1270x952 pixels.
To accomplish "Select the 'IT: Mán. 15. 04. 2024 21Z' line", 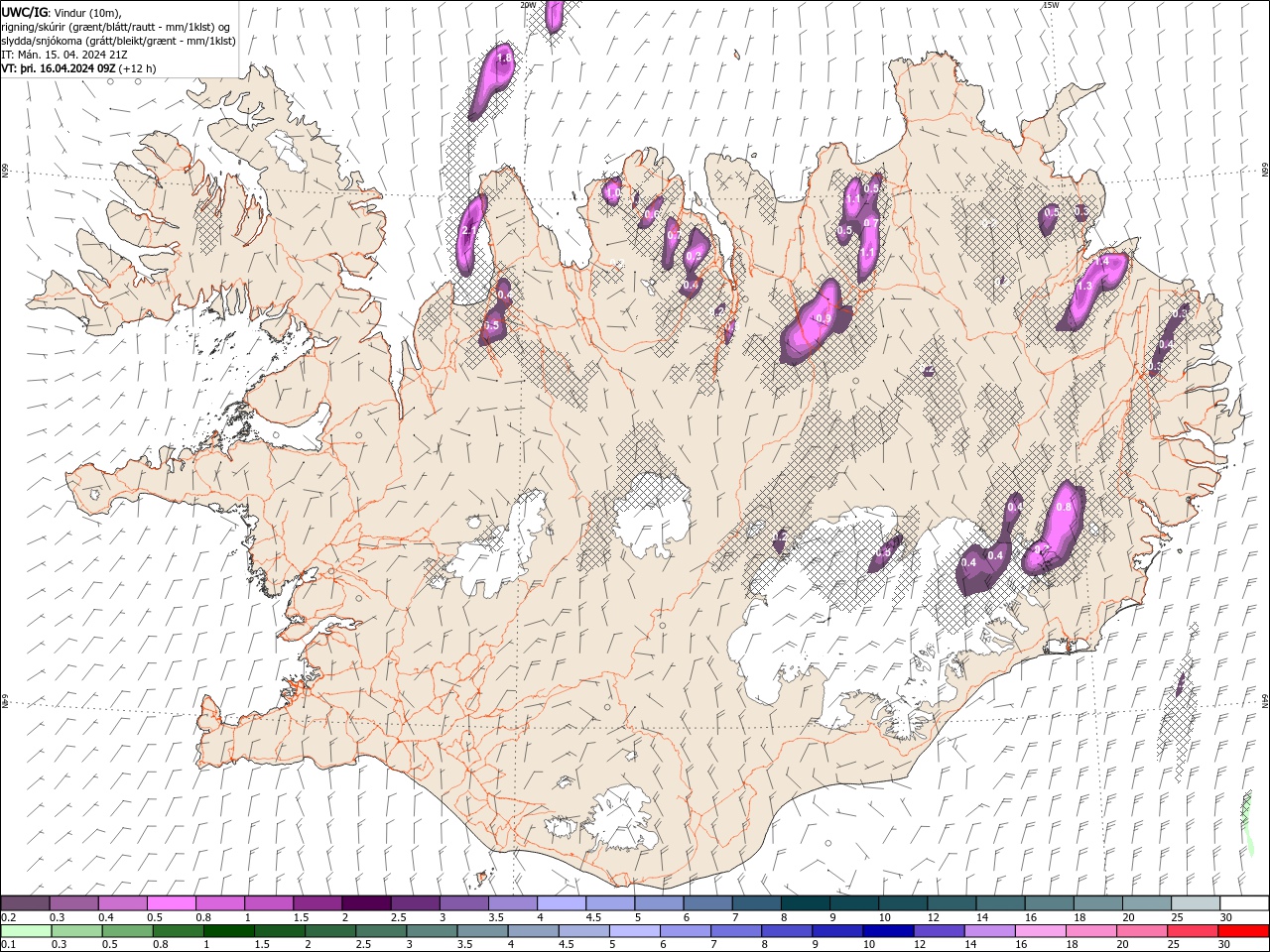I will tap(63, 55).
